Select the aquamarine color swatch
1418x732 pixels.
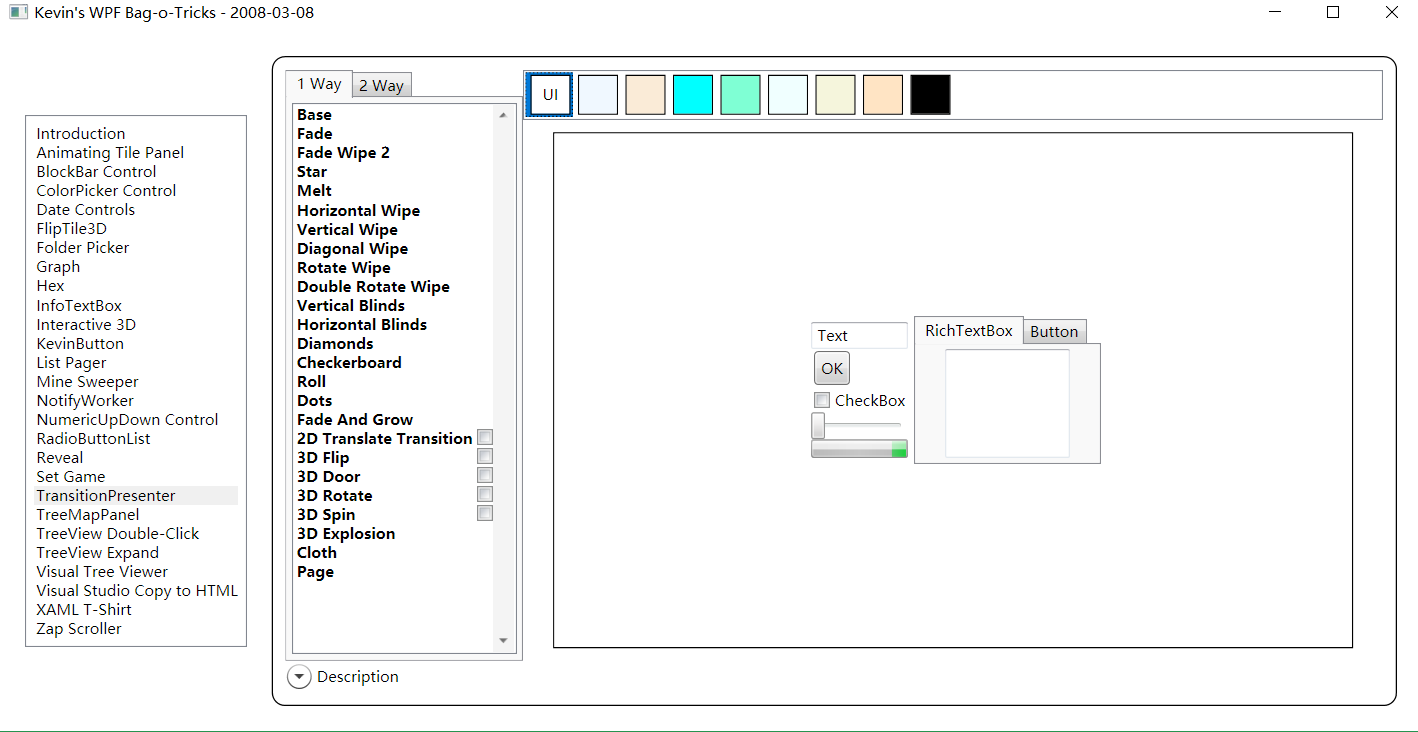(x=740, y=95)
